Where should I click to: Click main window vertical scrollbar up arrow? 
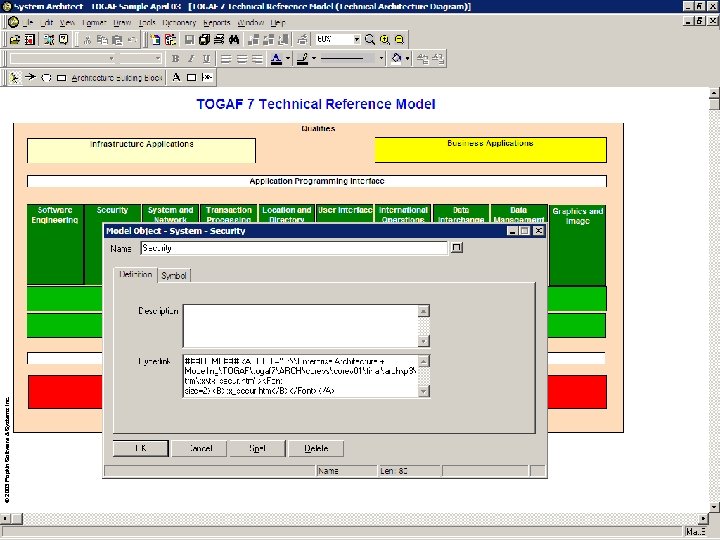714,93
